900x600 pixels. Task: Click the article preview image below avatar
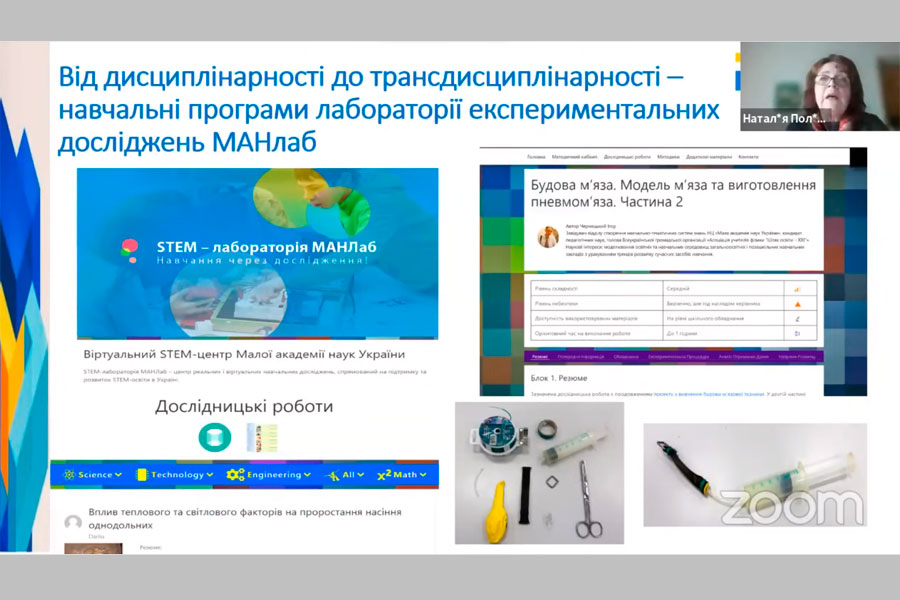point(93,548)
